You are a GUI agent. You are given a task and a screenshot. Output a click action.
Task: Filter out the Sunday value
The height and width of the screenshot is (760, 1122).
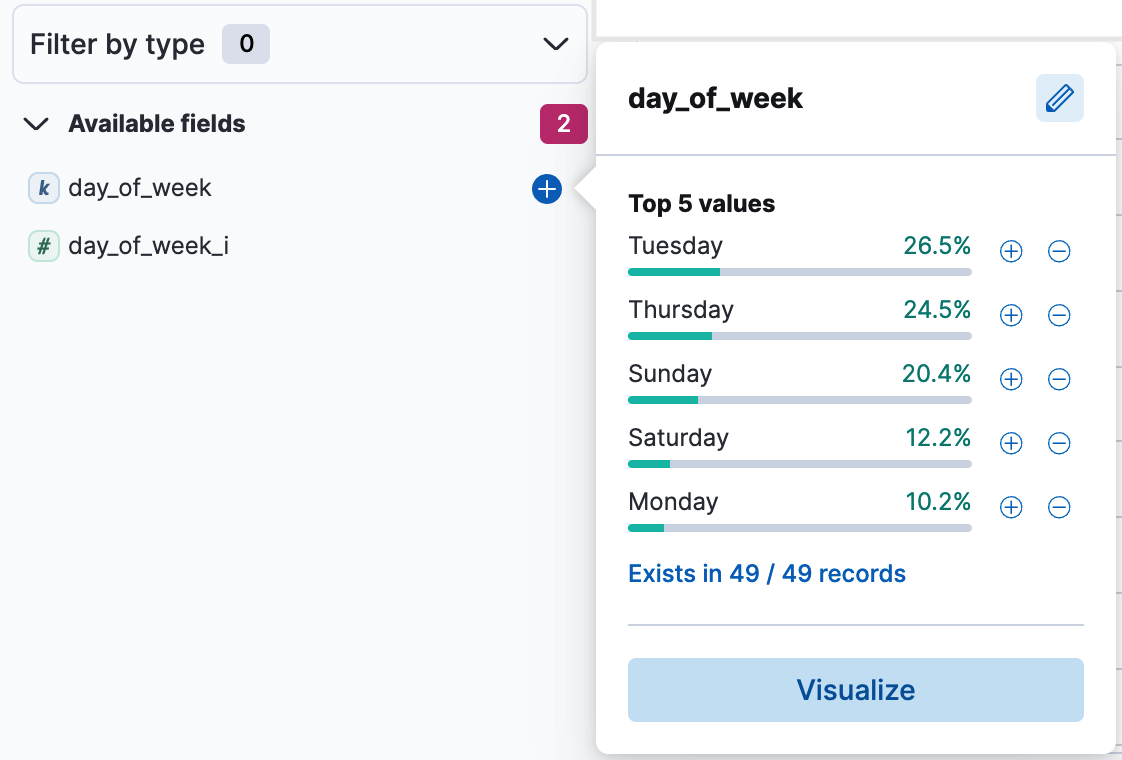click(1059, 379)
